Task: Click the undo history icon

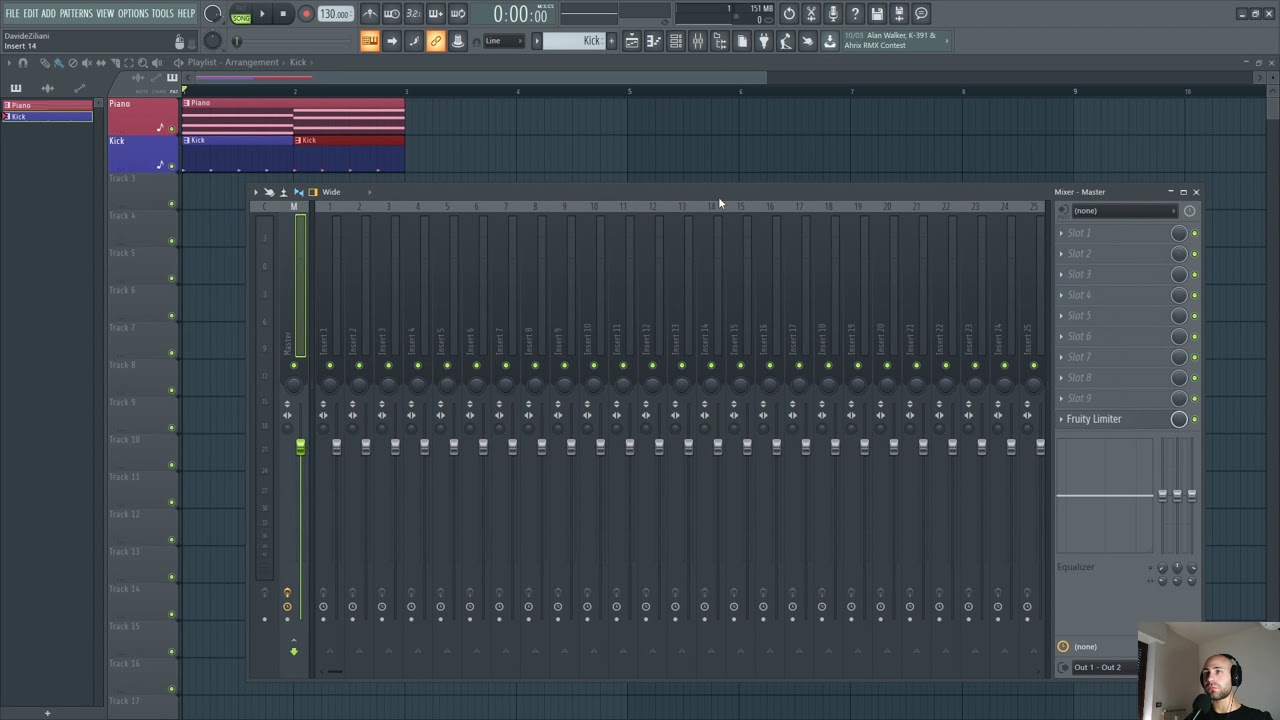Action: (789, 14)
